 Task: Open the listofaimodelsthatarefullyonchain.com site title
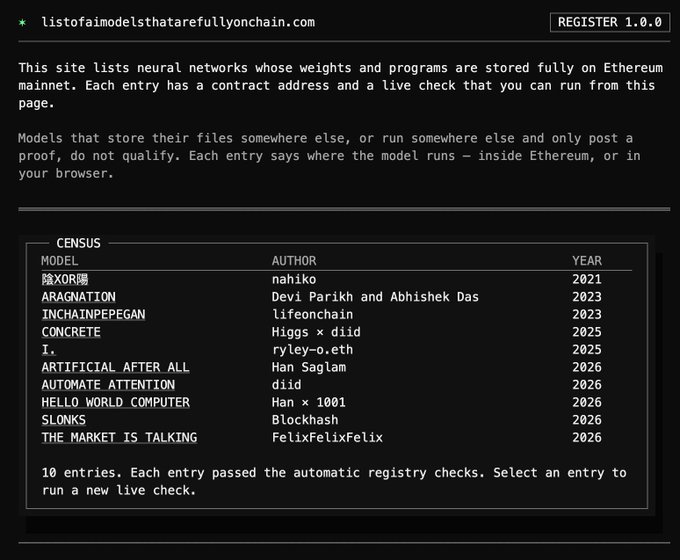178,22
